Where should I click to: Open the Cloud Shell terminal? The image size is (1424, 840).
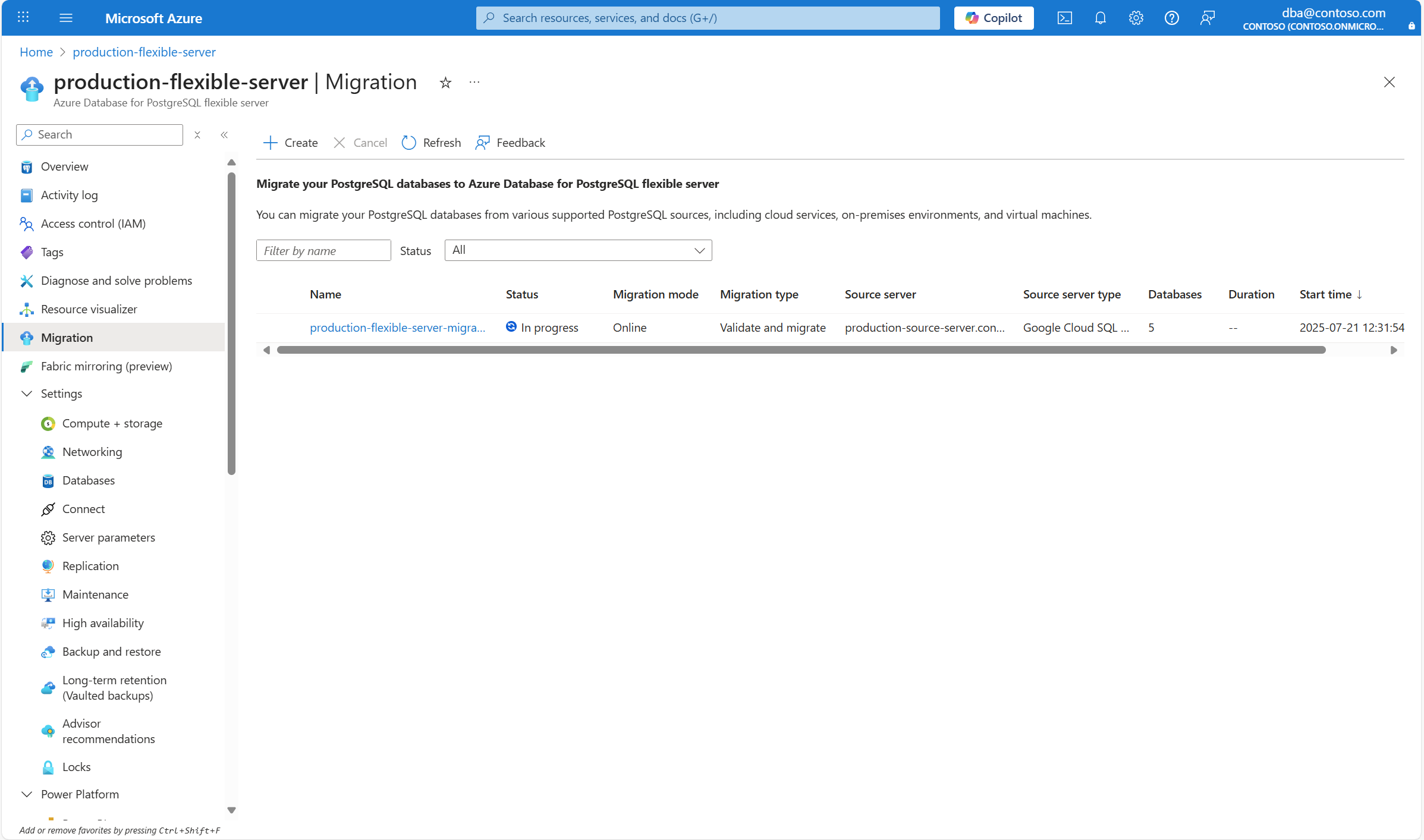pos(1064,18)
